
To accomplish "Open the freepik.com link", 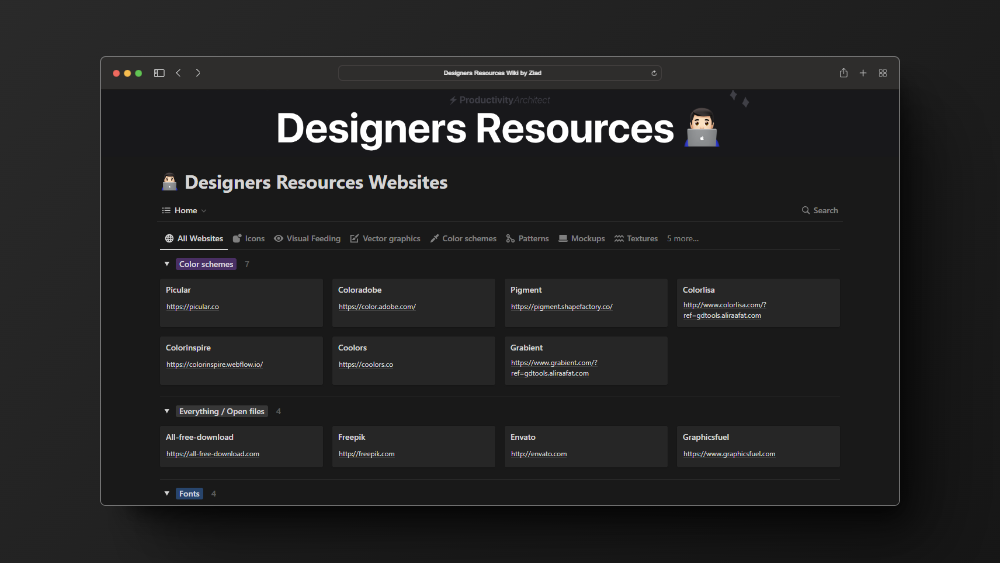I will click(x=366, y=454).
